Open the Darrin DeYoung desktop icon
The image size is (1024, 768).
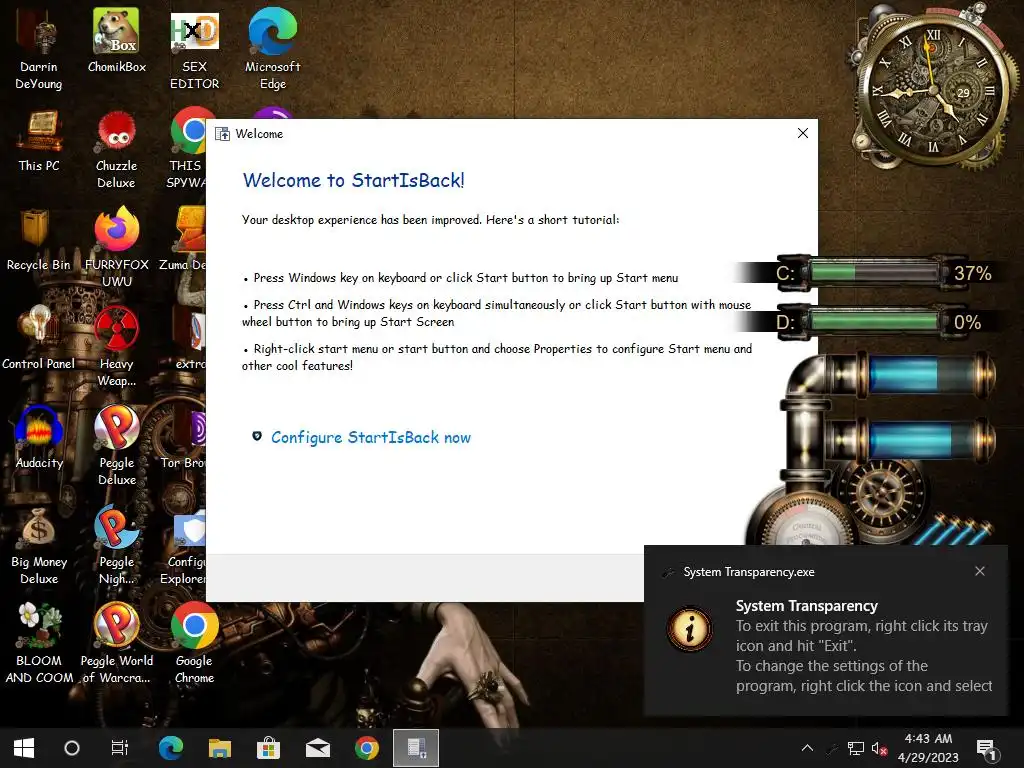(39, 50)
